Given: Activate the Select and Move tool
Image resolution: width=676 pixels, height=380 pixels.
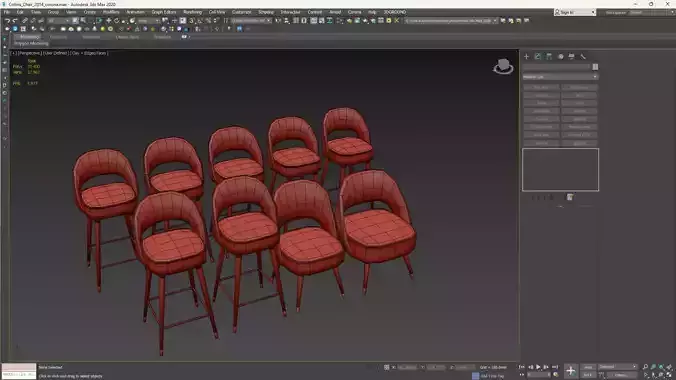Looking at the screenshot, I should coord(109,20).
